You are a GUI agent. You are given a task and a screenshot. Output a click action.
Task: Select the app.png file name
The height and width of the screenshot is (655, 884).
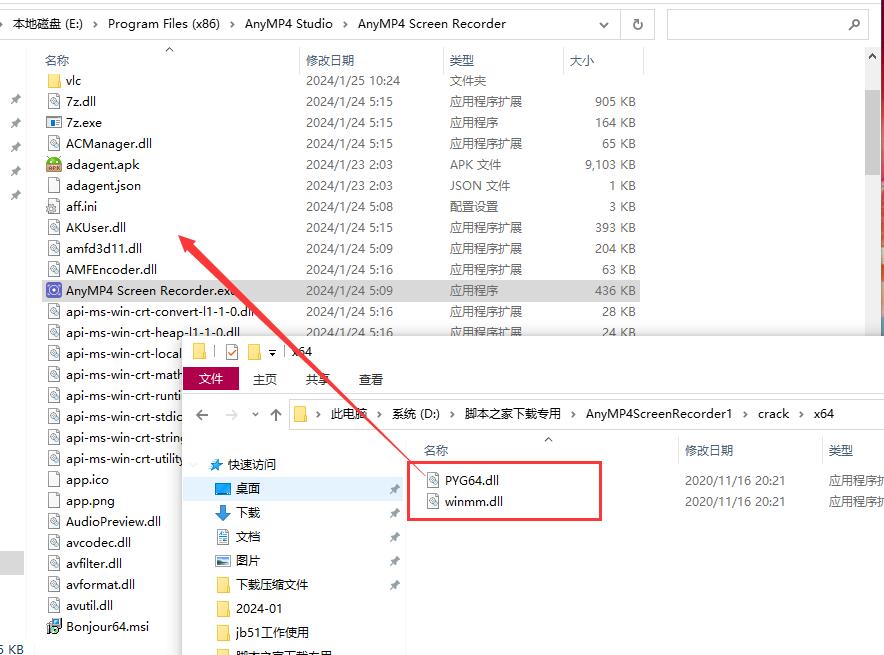(90, 501)
